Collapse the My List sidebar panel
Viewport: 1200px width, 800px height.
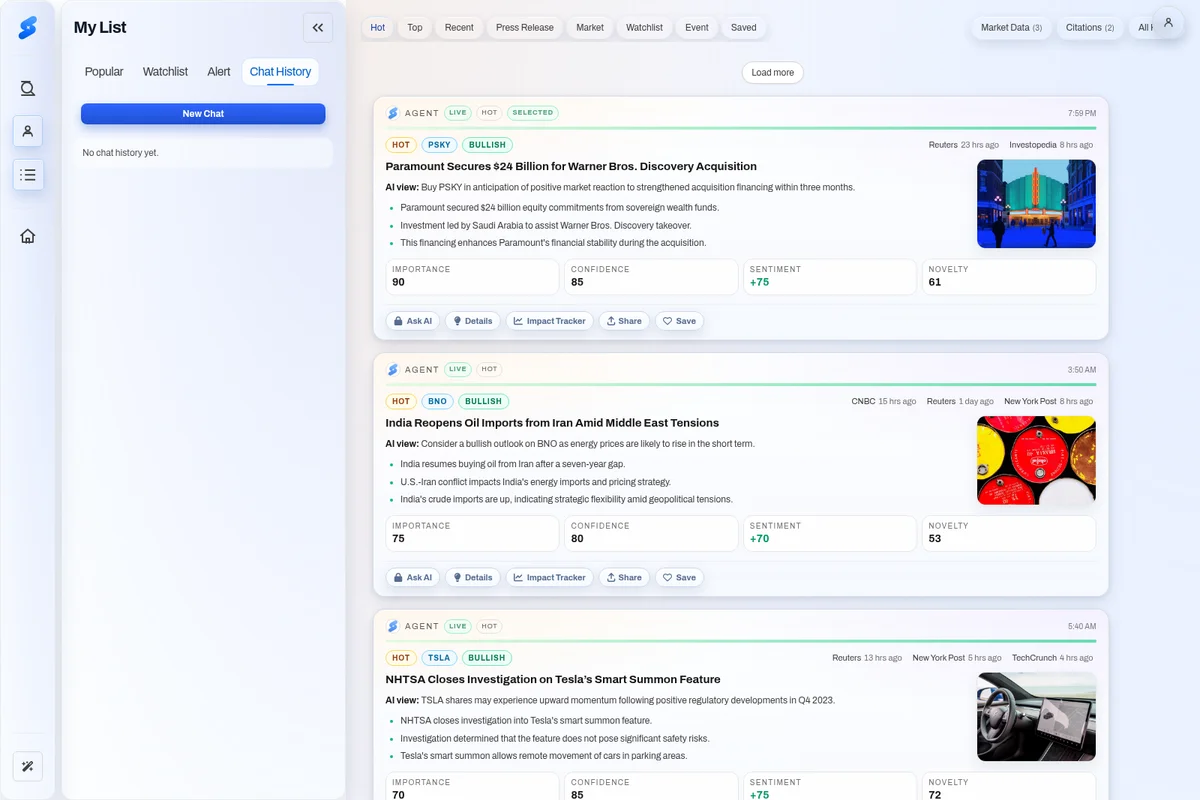click(318, 27)
